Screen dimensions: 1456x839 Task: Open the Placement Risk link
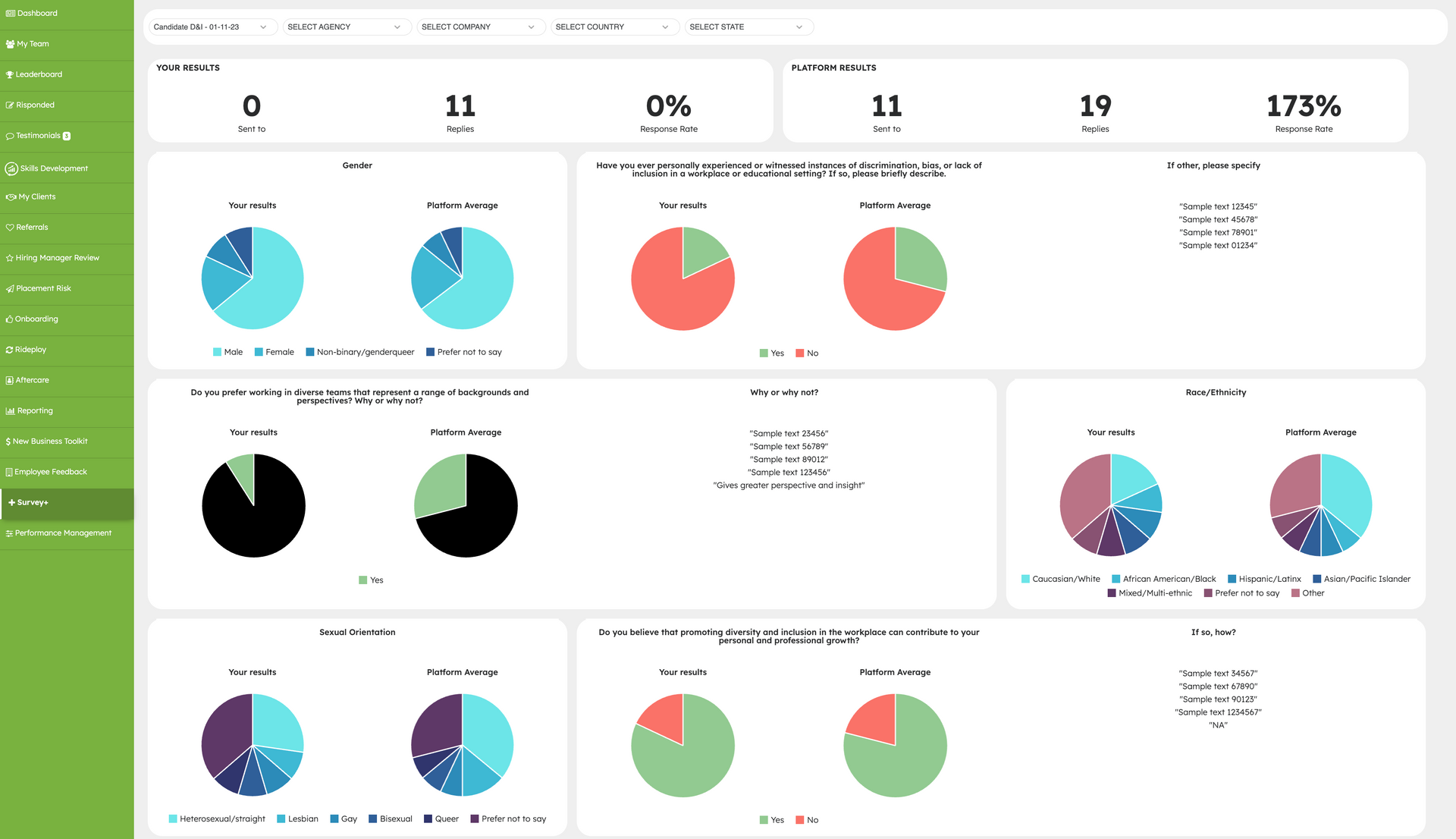tap(67, 289)
